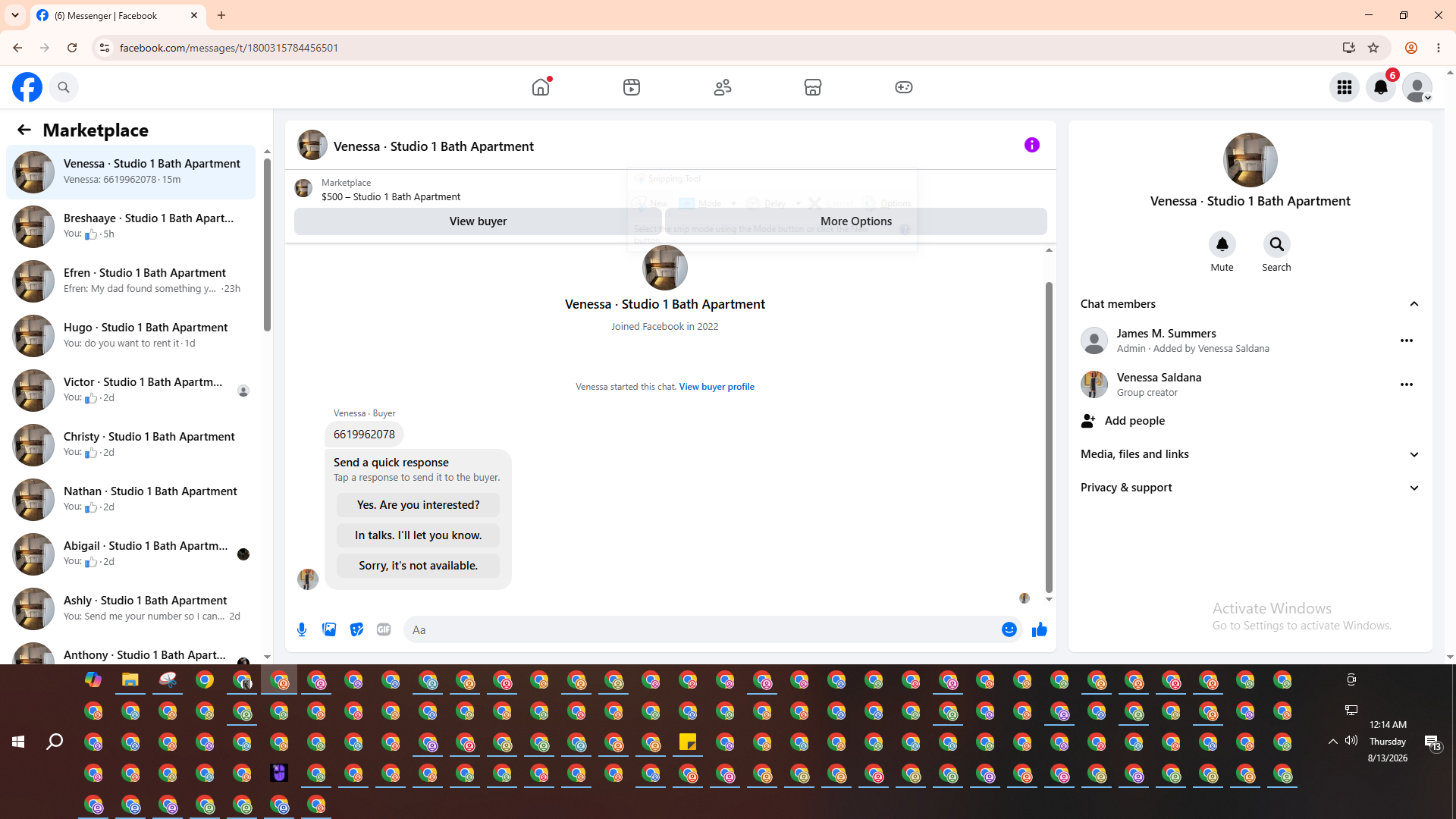Screen dimensions: 1456x819
Task: Open the Video (Reels) tab icon
Action: [x=632, y=87]
